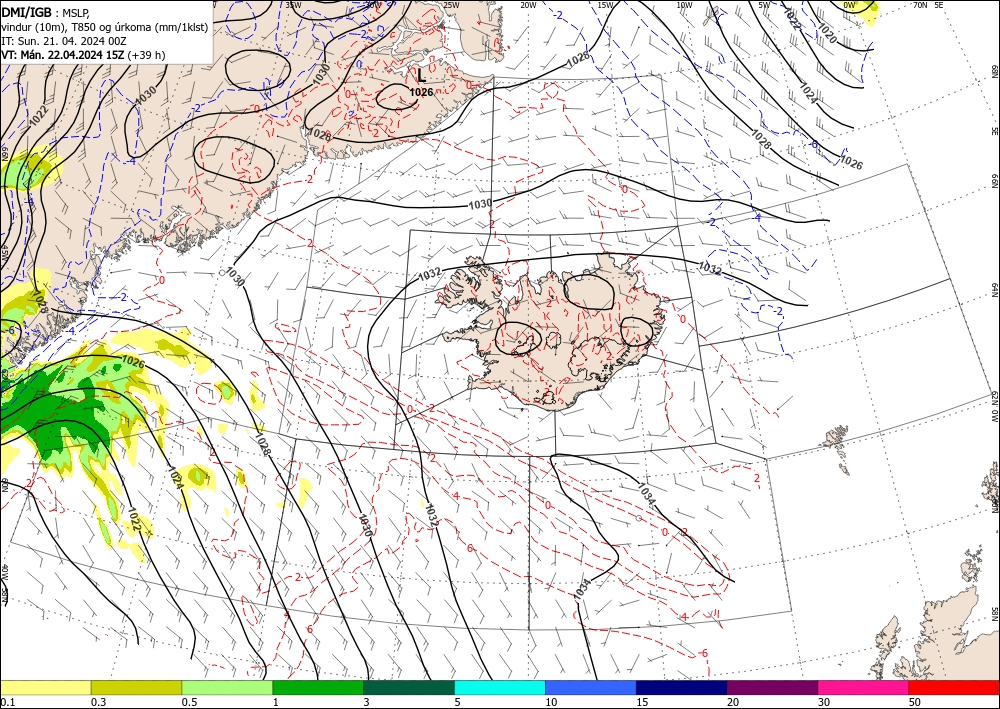The image size is (1000, 709).
Task: Click the "70N" latitude label
Action: 920,5
